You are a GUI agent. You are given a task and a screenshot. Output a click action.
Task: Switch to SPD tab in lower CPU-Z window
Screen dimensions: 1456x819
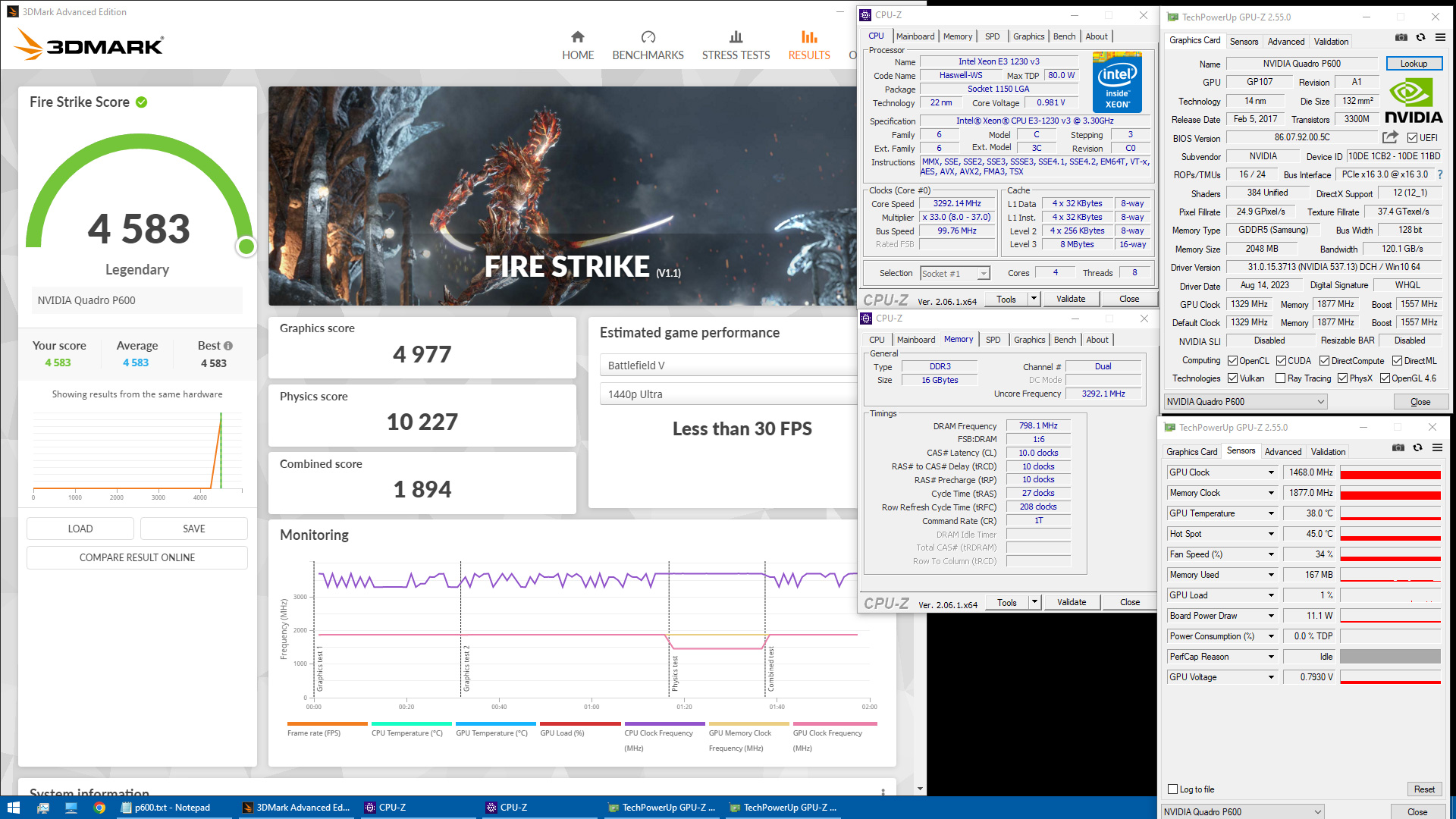pos(993,340)
